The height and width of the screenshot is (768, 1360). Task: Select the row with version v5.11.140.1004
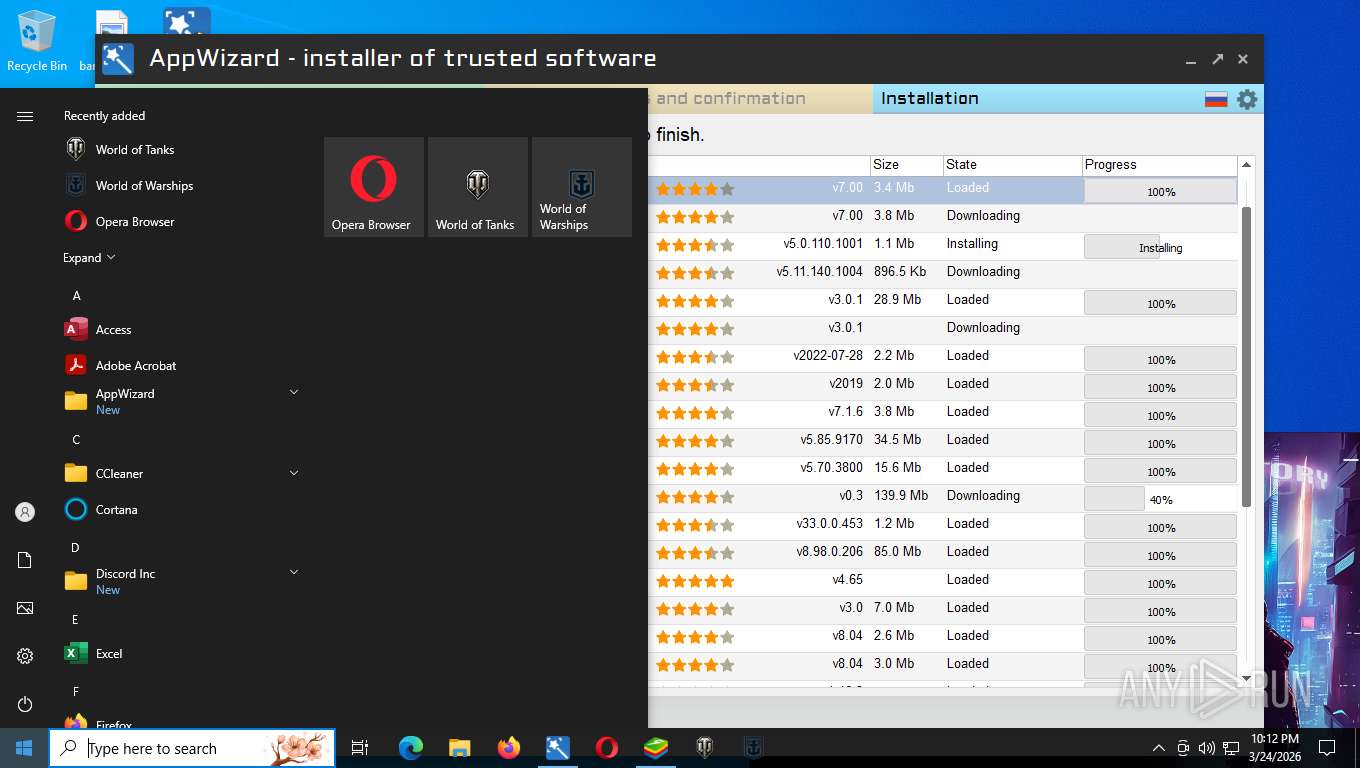click(942, 272)
